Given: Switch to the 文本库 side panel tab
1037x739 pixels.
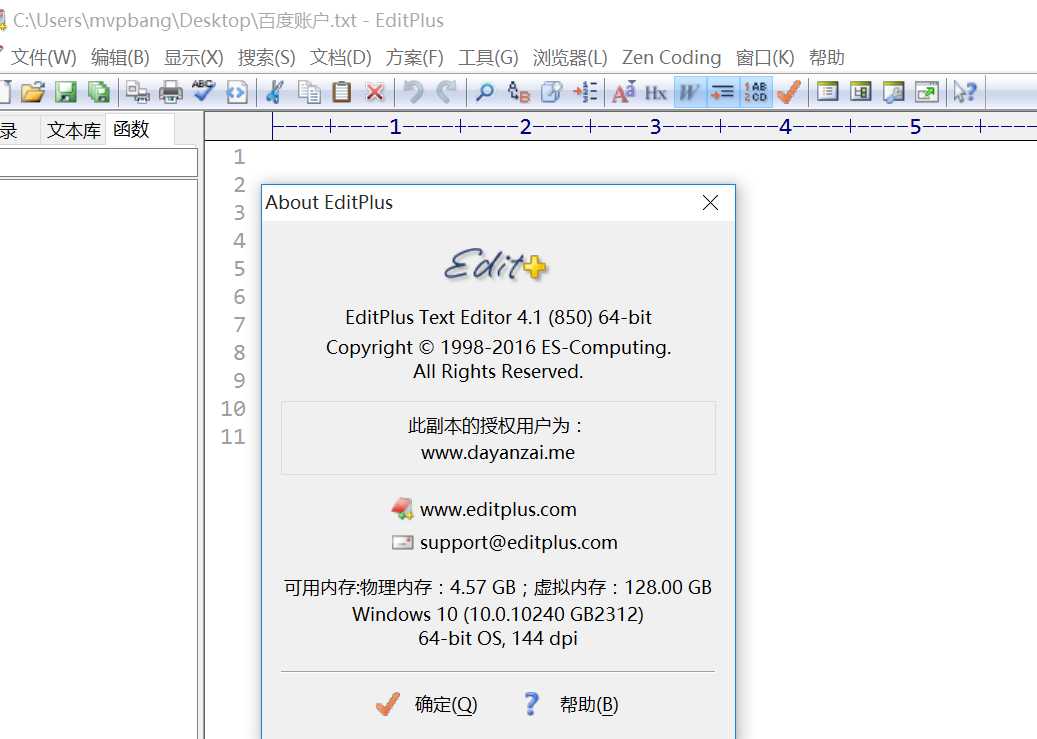Looking at the screenshot, I should [x=73, y=130].
